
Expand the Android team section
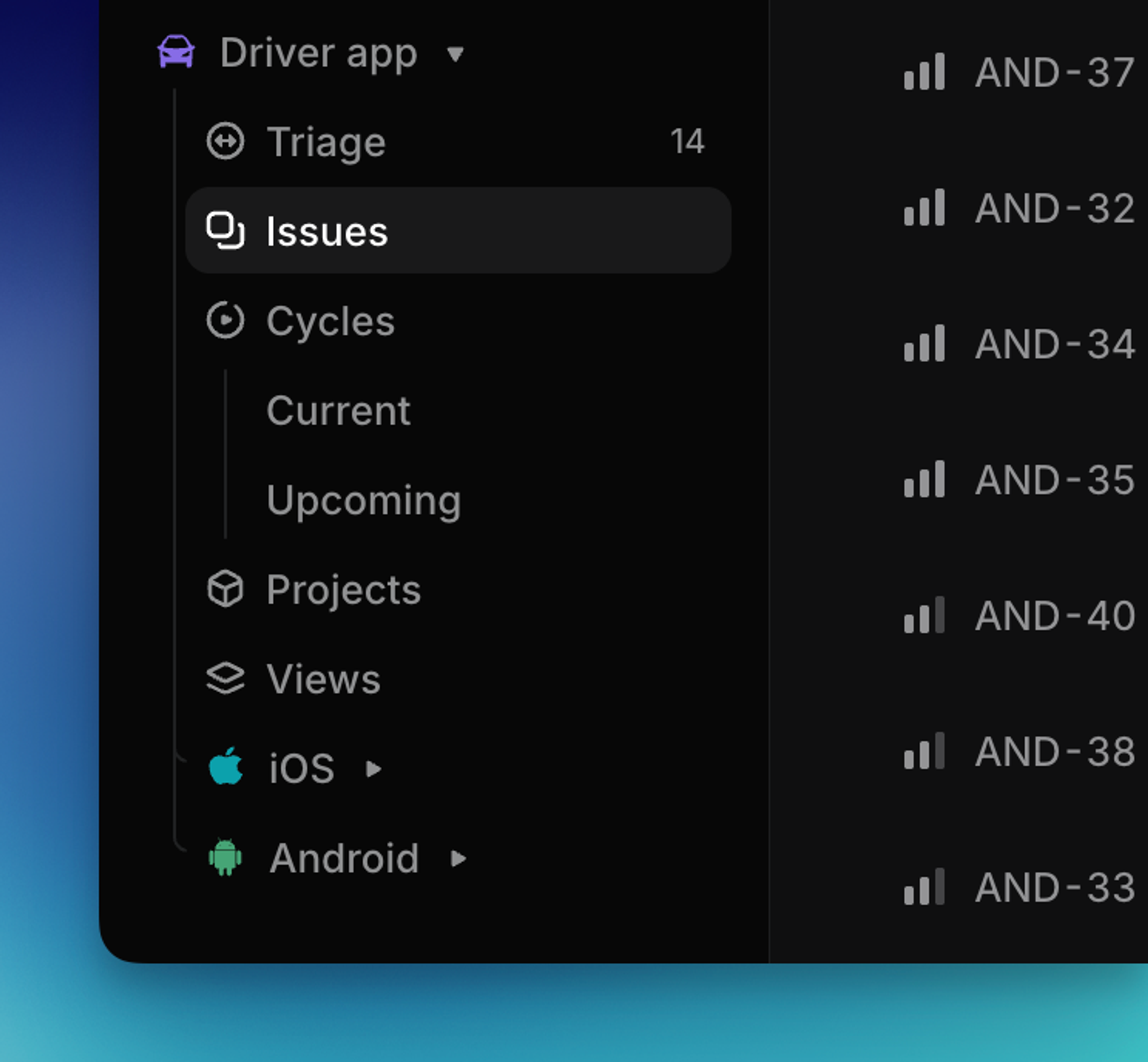pyautogui.click(x=459, y=859)
